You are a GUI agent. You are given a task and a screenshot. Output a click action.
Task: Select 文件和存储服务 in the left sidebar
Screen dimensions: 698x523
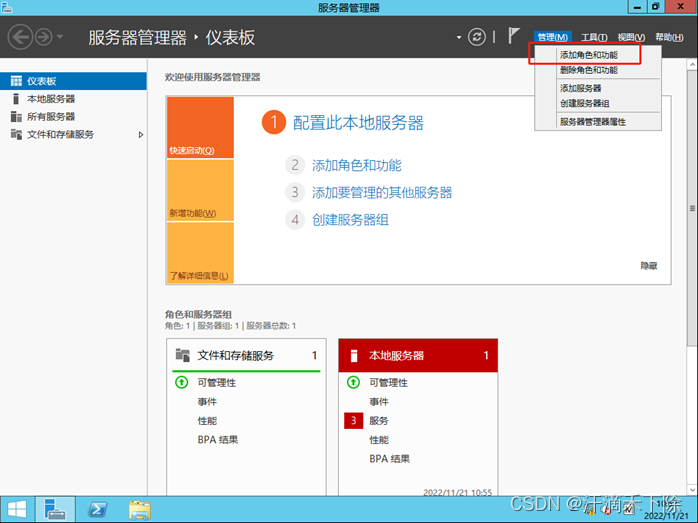pyautogui.click(x=73, y=134)
